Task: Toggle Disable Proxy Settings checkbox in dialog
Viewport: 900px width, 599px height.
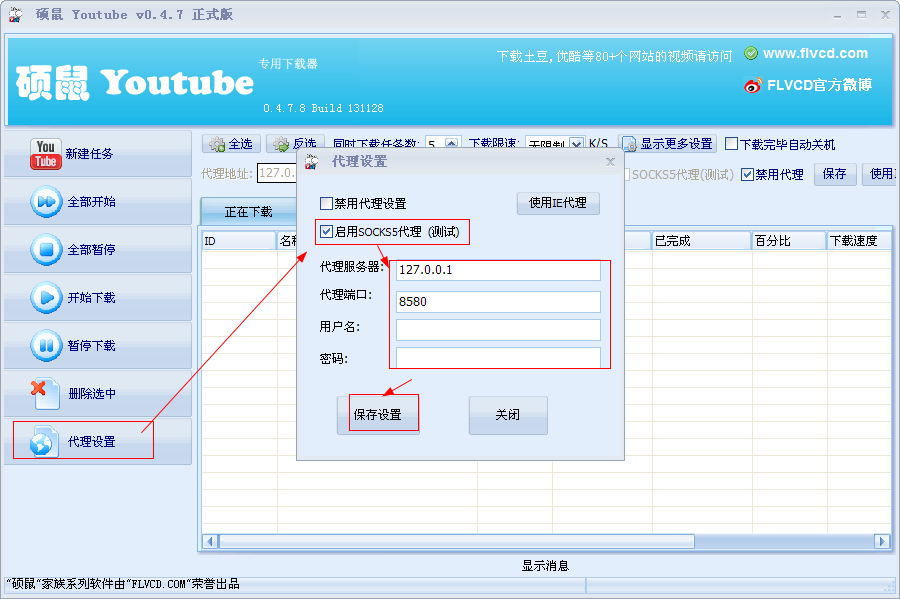Action: tap(327, 204)
